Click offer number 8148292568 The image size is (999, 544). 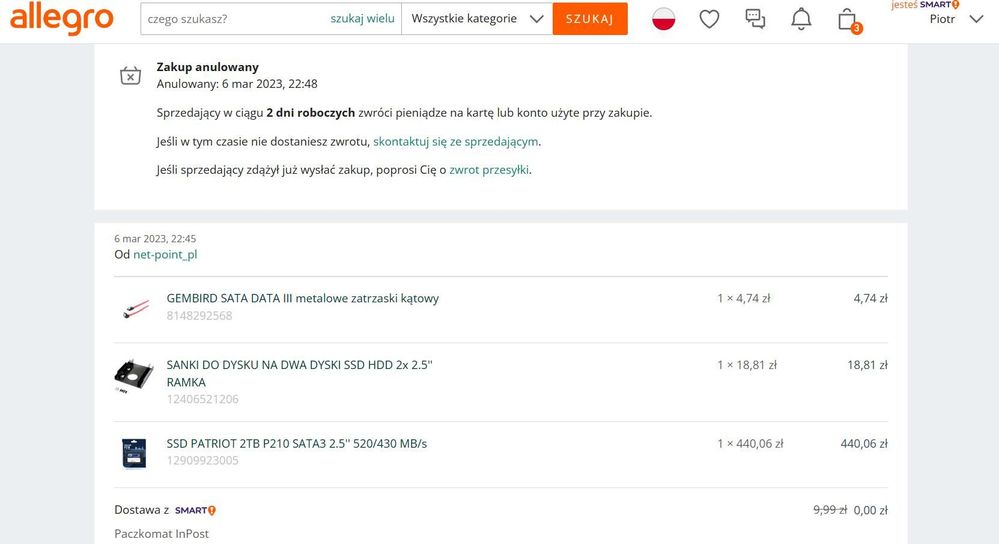tap(199, 315)
